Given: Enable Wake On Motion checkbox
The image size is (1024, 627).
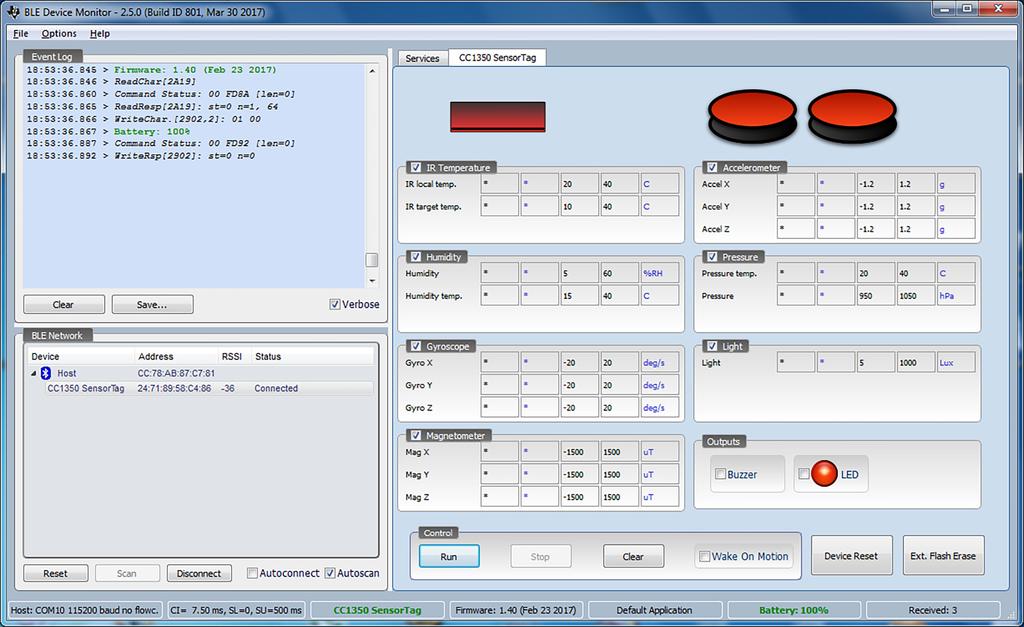Looking at the screenshot, I should pos(705,556).
